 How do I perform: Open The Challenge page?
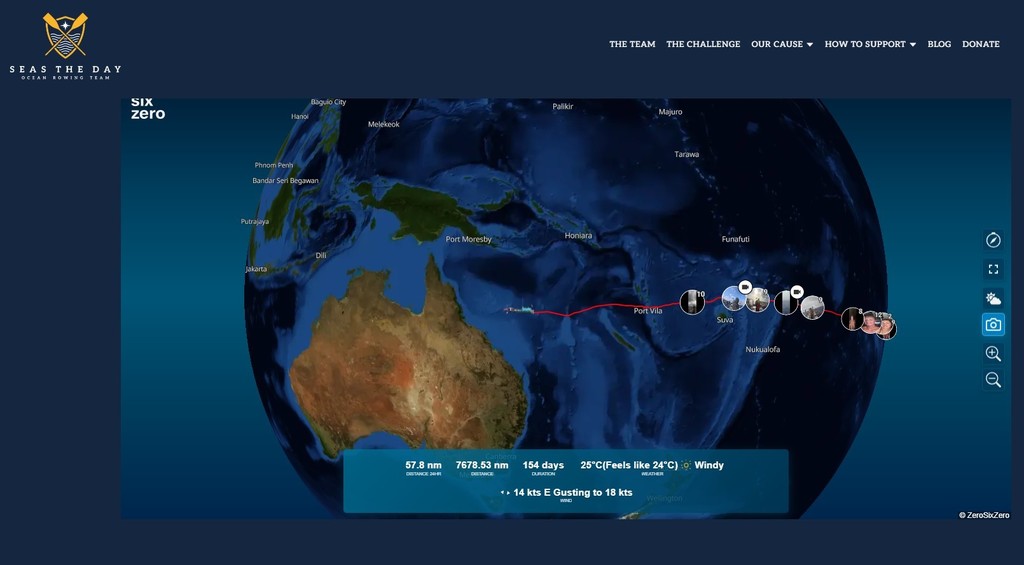(703, 44)
